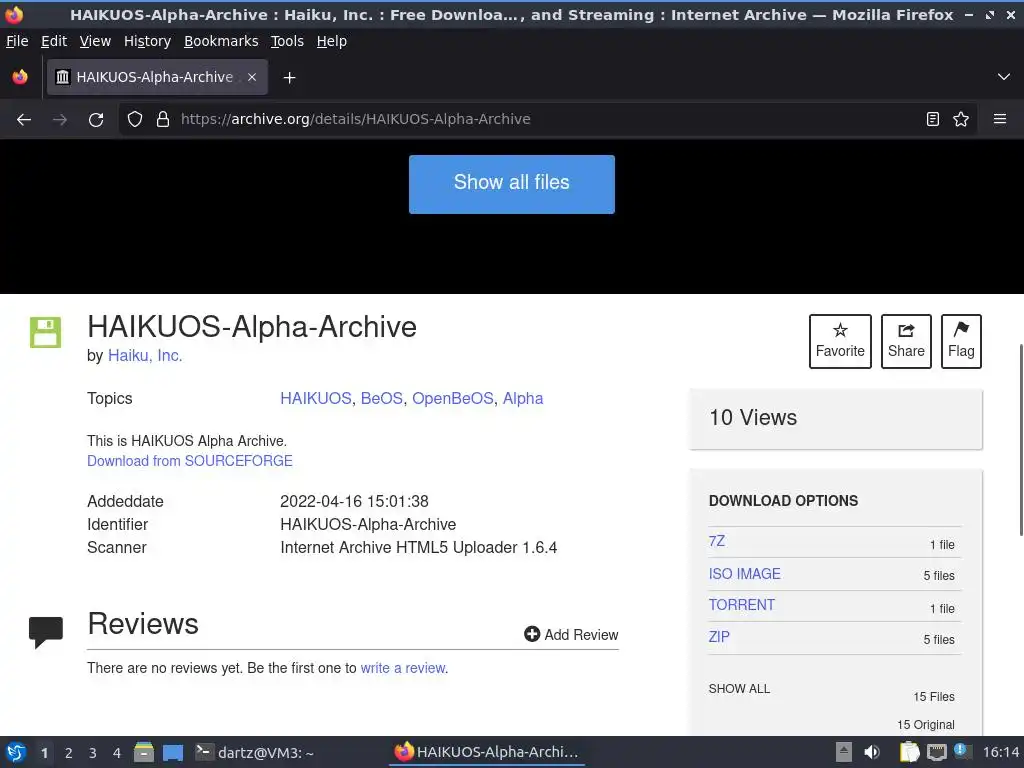Open Haiku, Inc. creator link

[145, 356]
